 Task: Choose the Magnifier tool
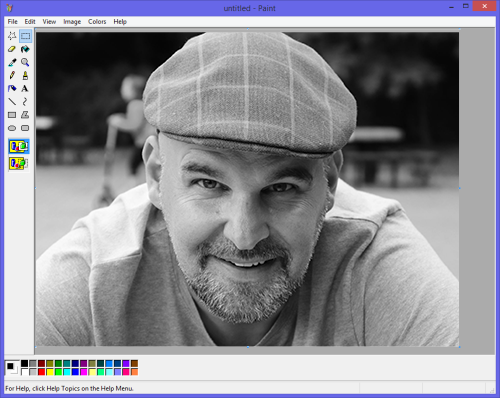(25, 62)
